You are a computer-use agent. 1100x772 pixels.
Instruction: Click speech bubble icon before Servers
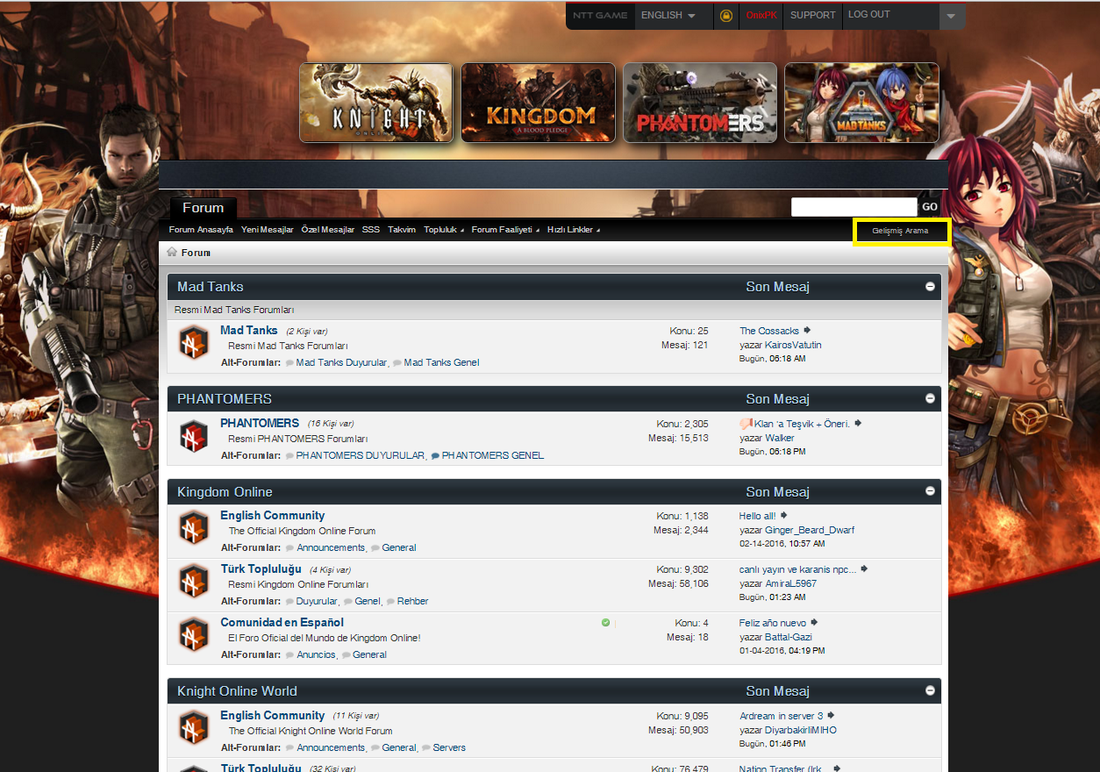pyautogui.click(x=426, y=748)
